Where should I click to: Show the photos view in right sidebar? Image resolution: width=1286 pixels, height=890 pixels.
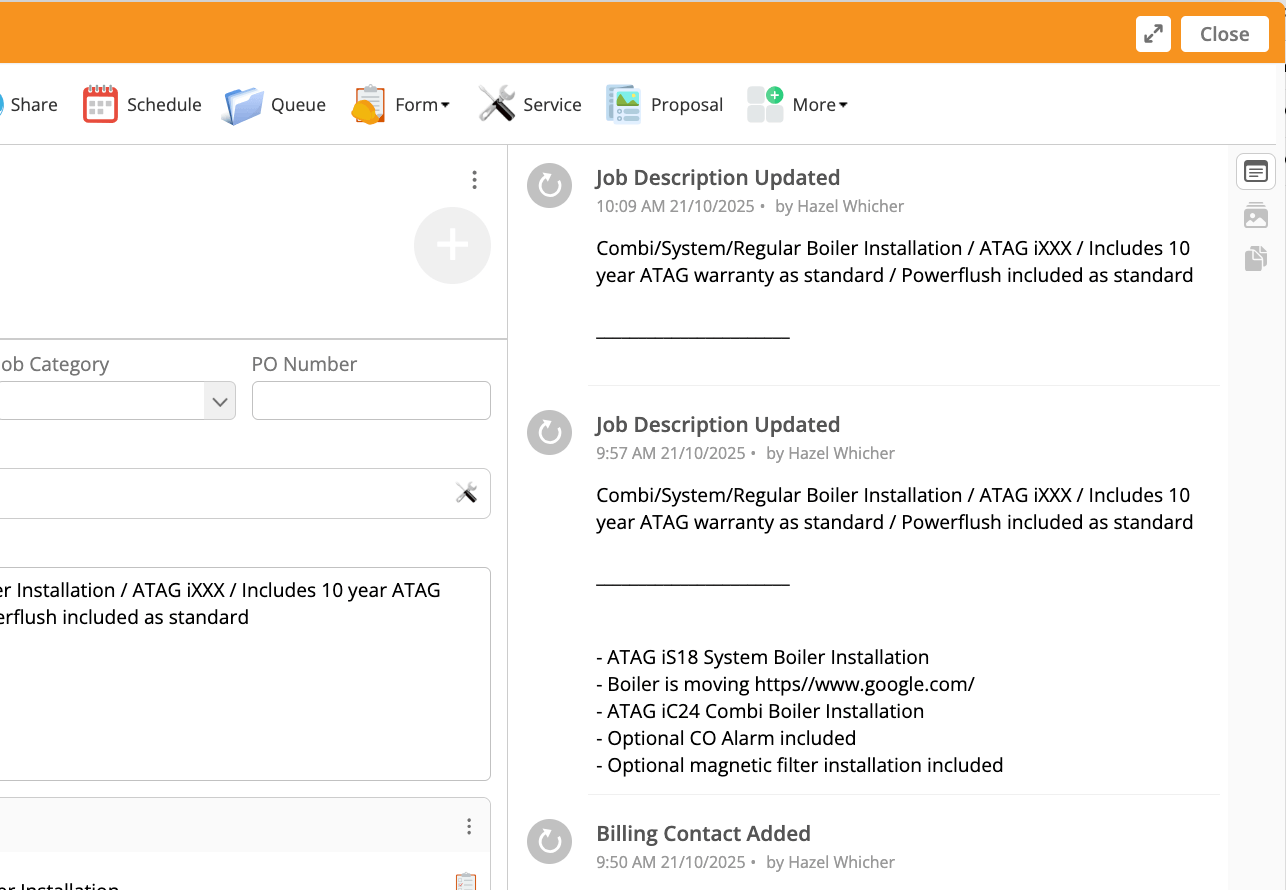1255,215
